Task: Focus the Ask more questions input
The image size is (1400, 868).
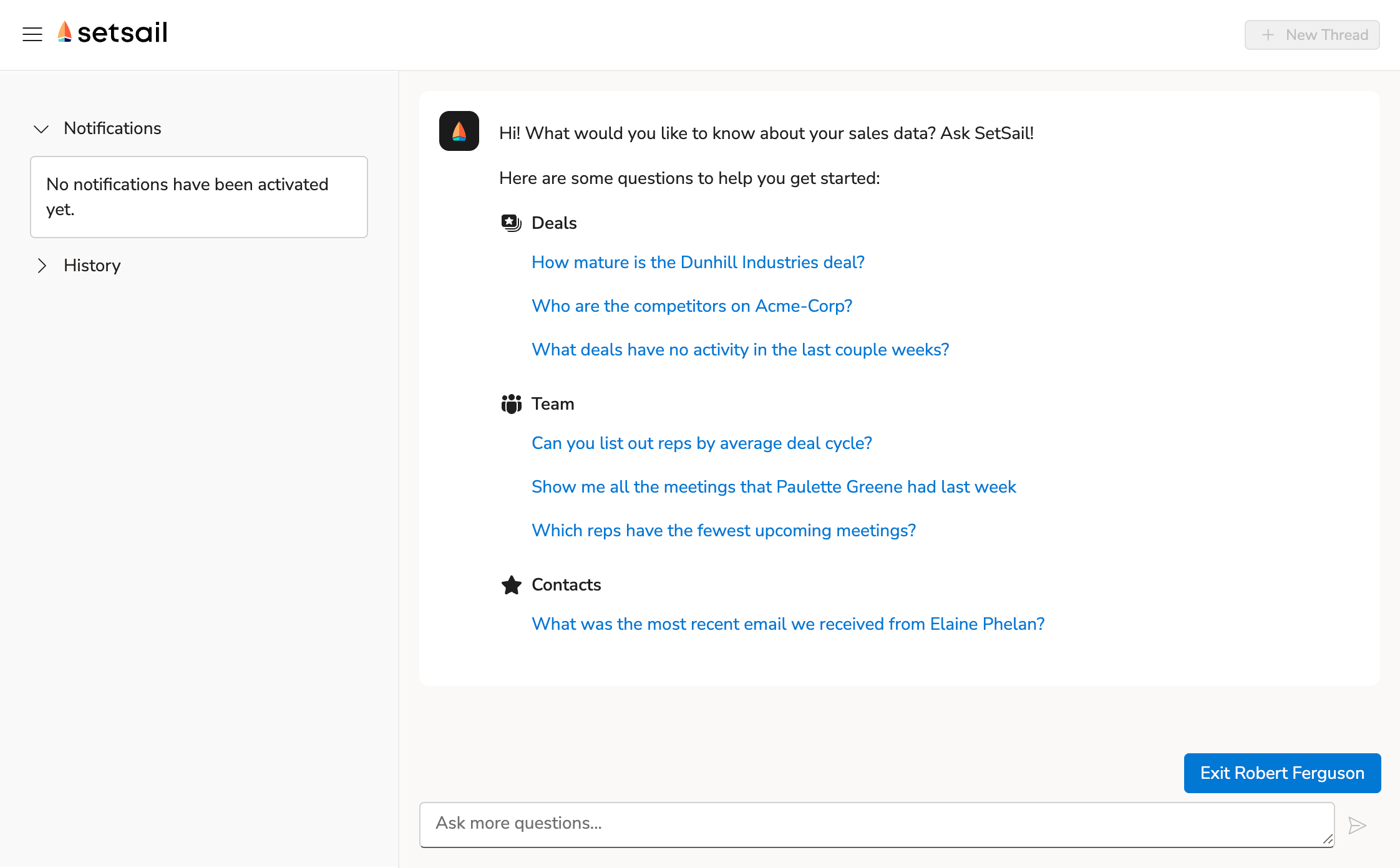Action: pos(877,824)
